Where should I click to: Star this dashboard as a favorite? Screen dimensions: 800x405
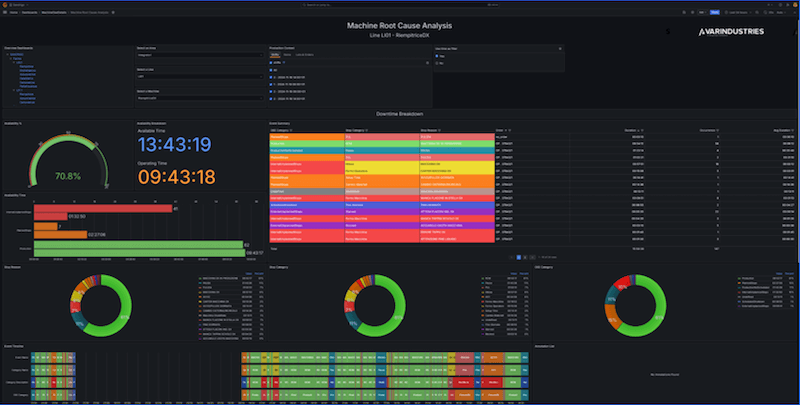tap(113, 12)
